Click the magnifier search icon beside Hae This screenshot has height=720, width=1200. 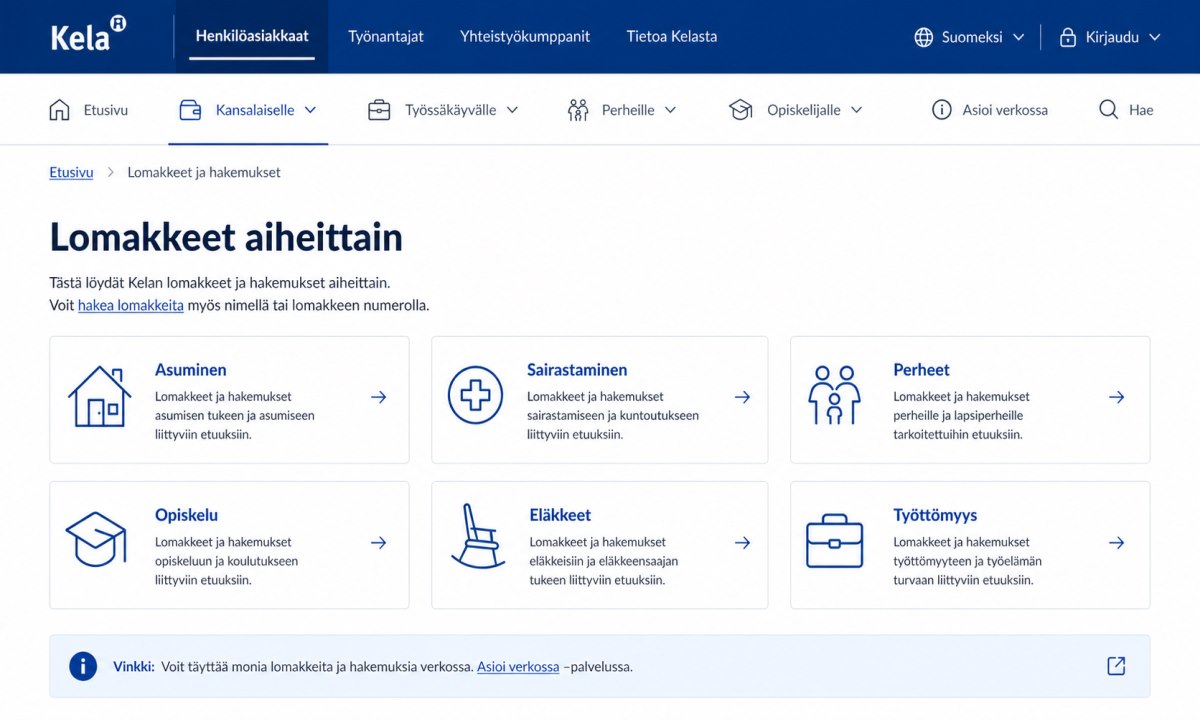tap(1108, 110)
